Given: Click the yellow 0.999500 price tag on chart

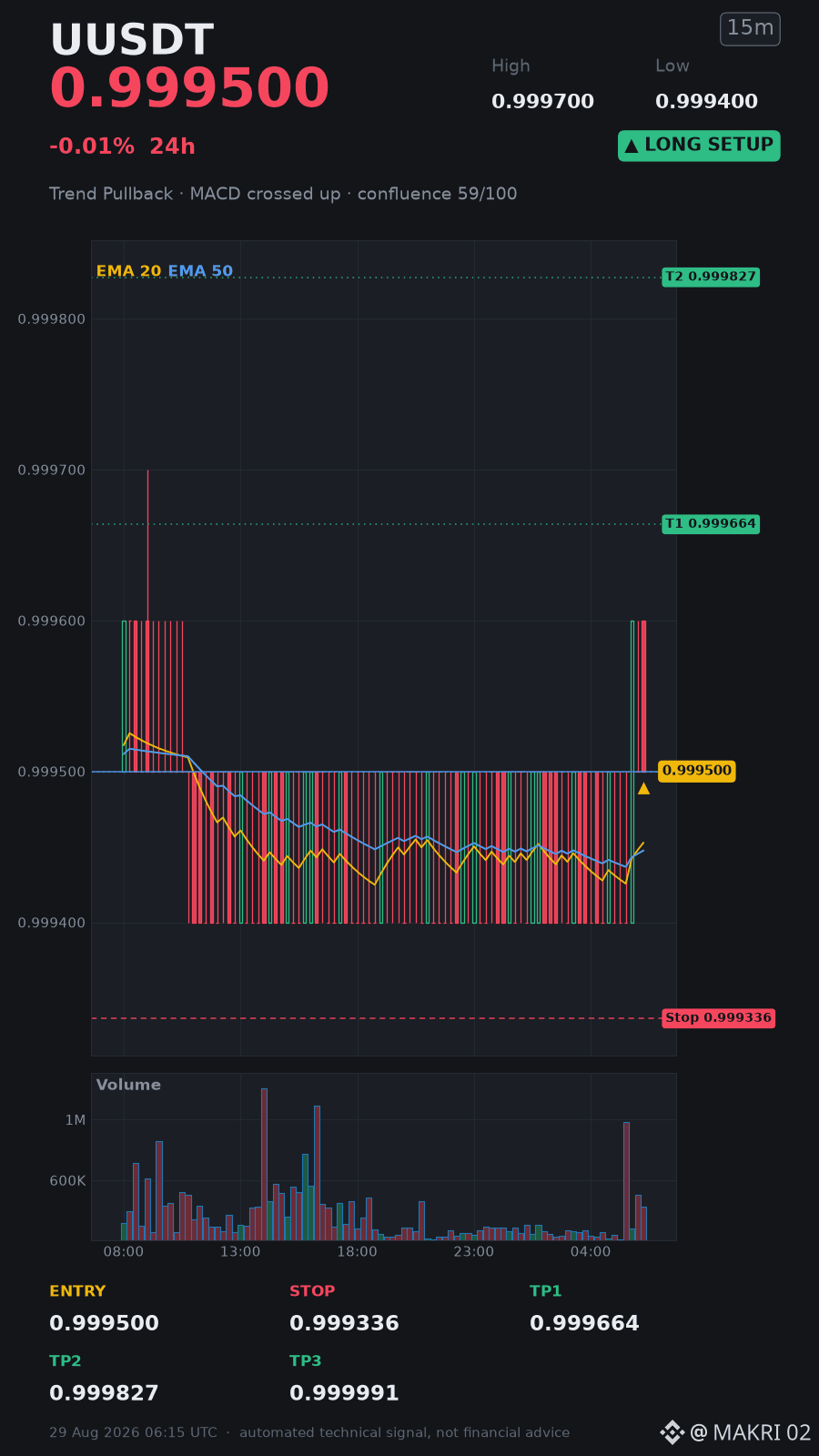Looking at the screenshot, I should tap(696, 771).
